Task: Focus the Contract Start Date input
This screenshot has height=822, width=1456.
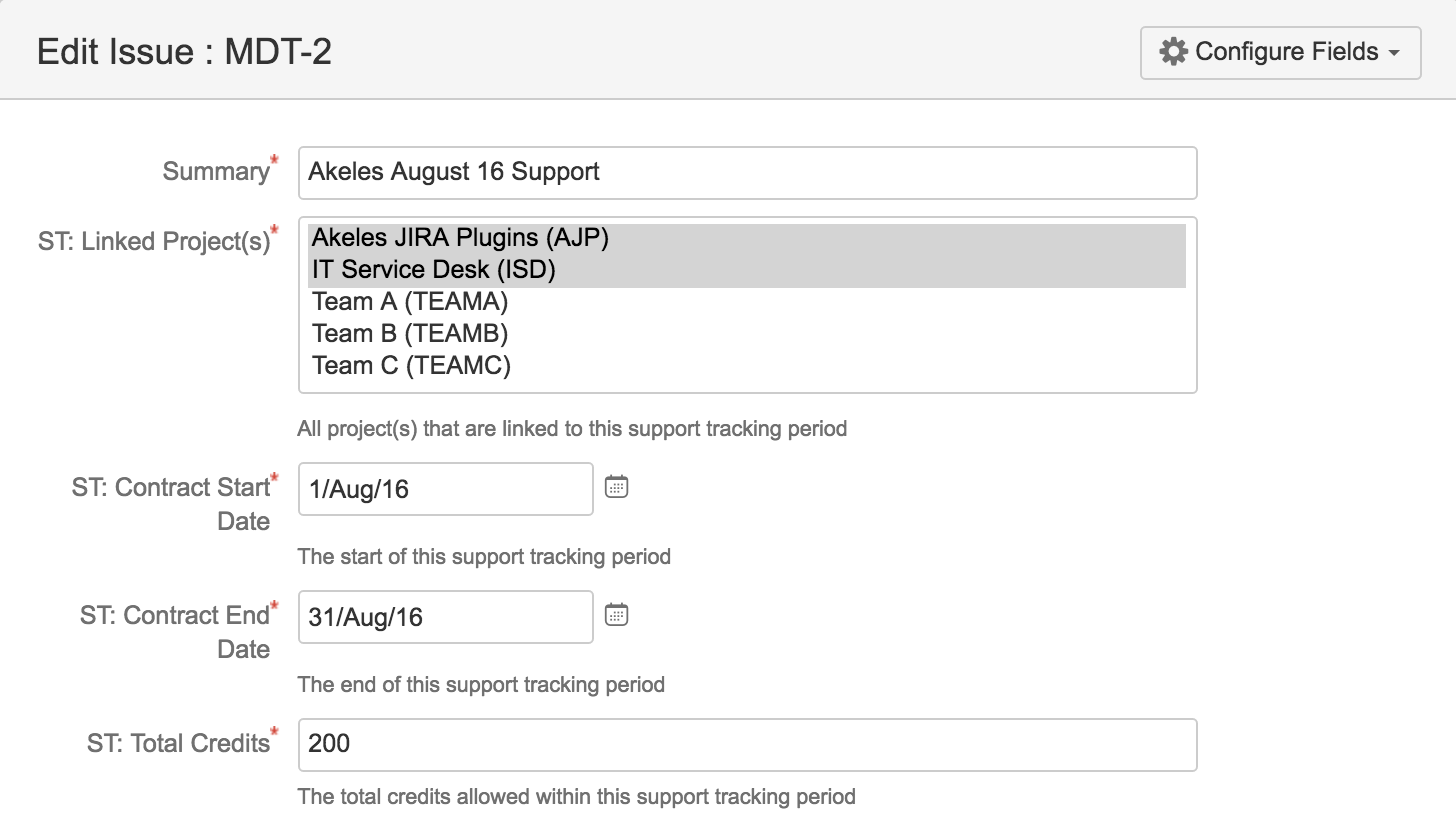Action: (x=445, y=489)
